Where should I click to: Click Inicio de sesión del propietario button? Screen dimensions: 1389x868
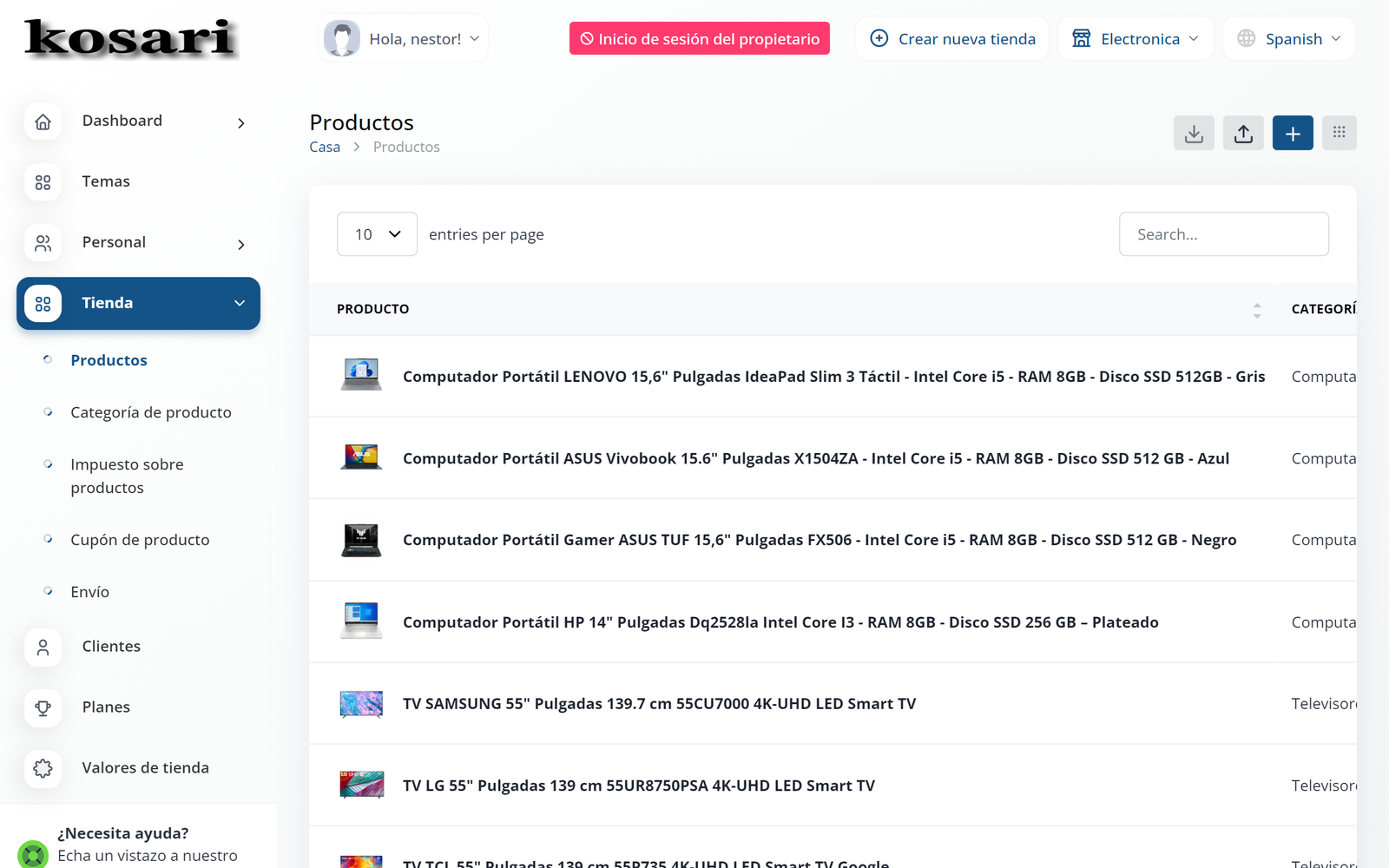coord(699,39)
